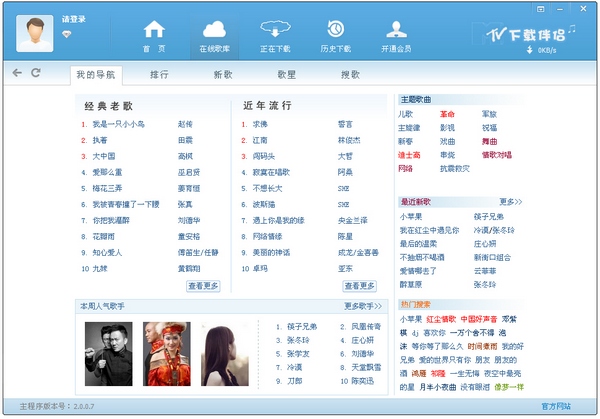Expand 更多 in 最近新歌 panel
The height and width of the screenshot is (419, 600).
tap(510, 201)
